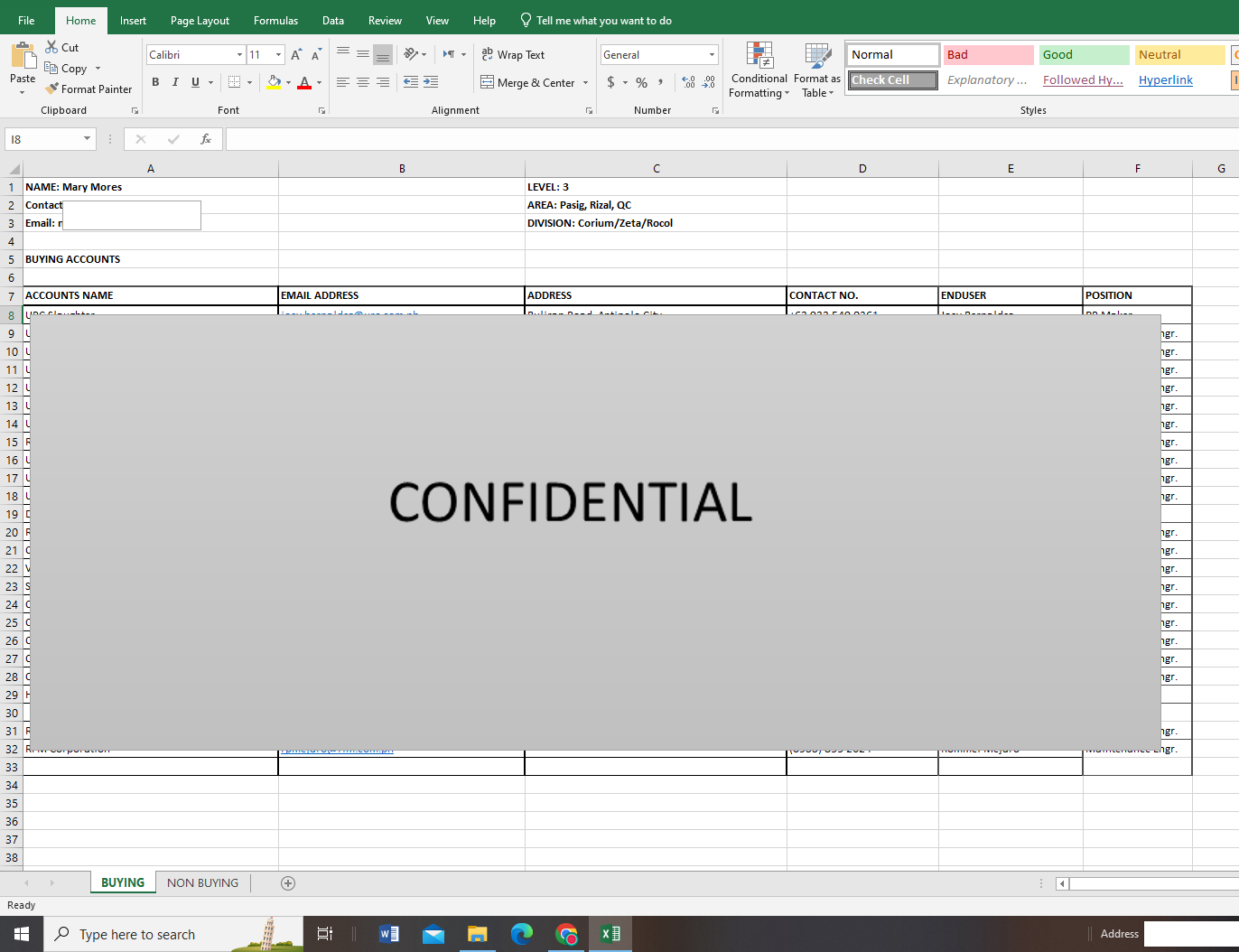Bottom align cell contents

(x=383, y=54)
